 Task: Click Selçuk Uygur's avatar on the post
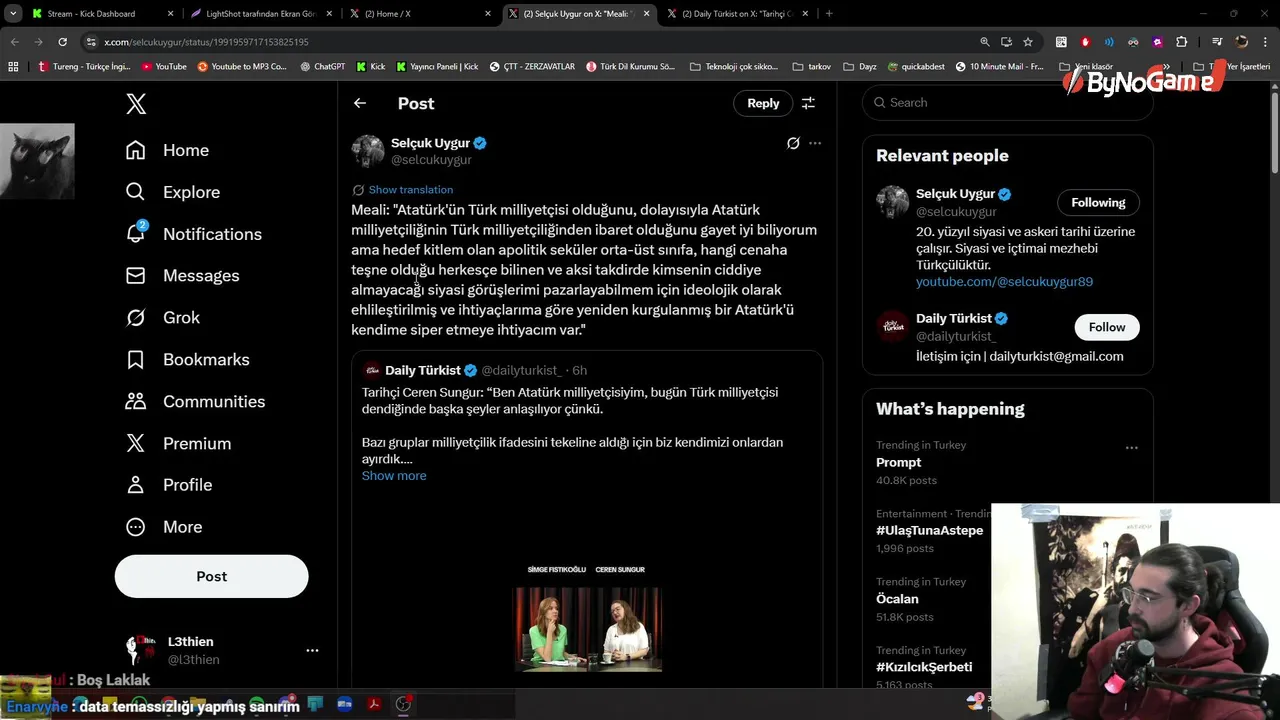pos(368,151)
